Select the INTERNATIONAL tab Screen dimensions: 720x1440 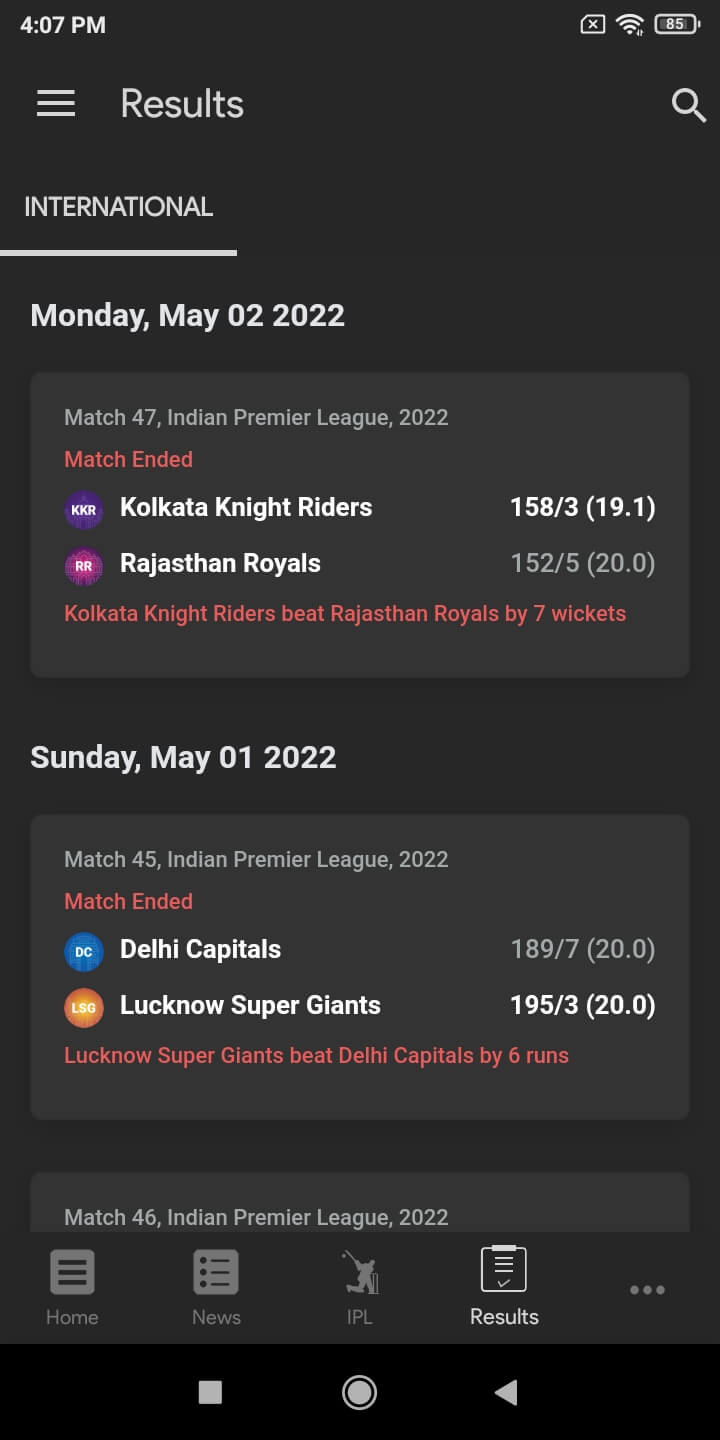click(x=119, y=207)
